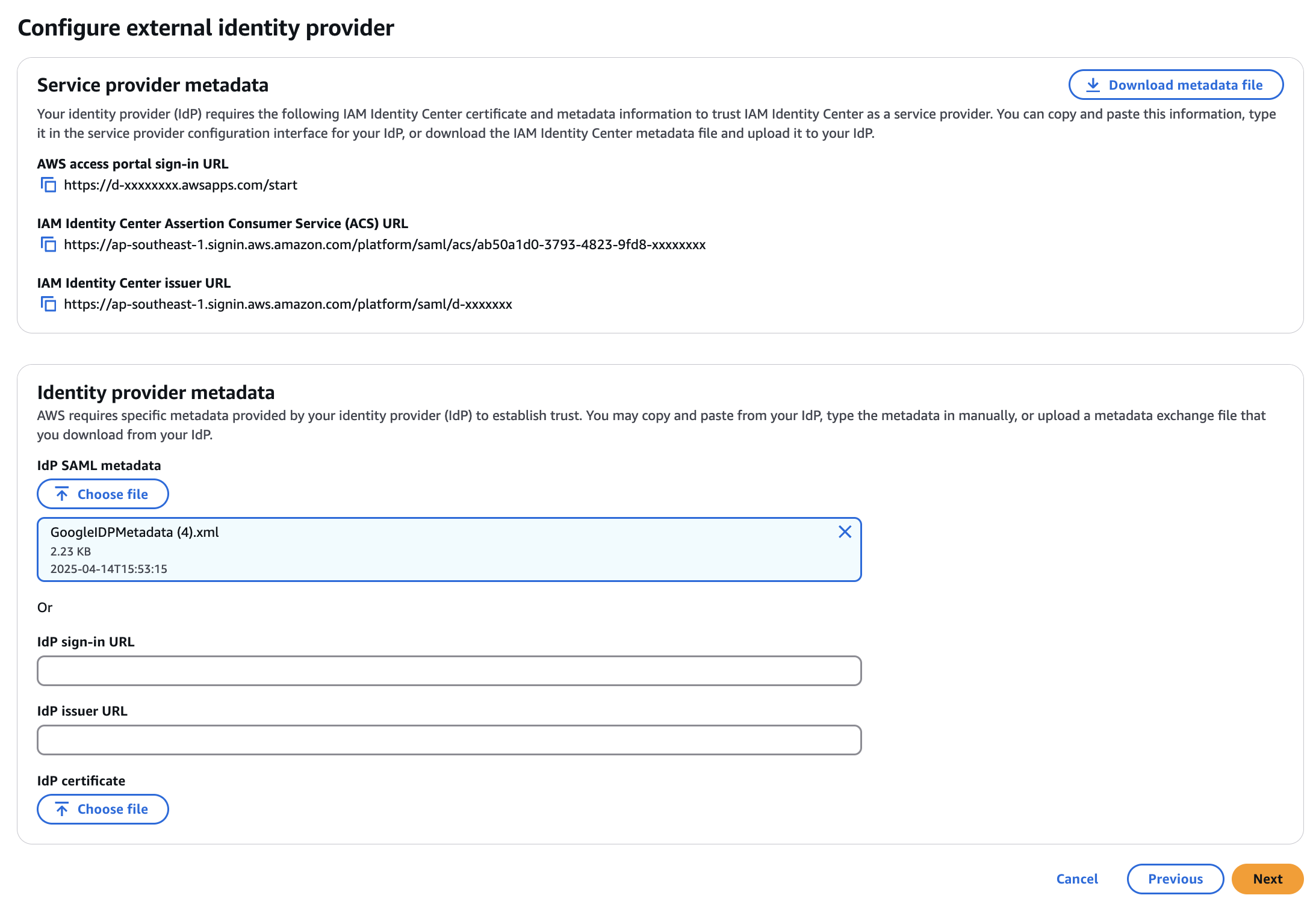
Task: Copy the IAM Identity Center issuer URL
Action: click(x=48, y=304)
